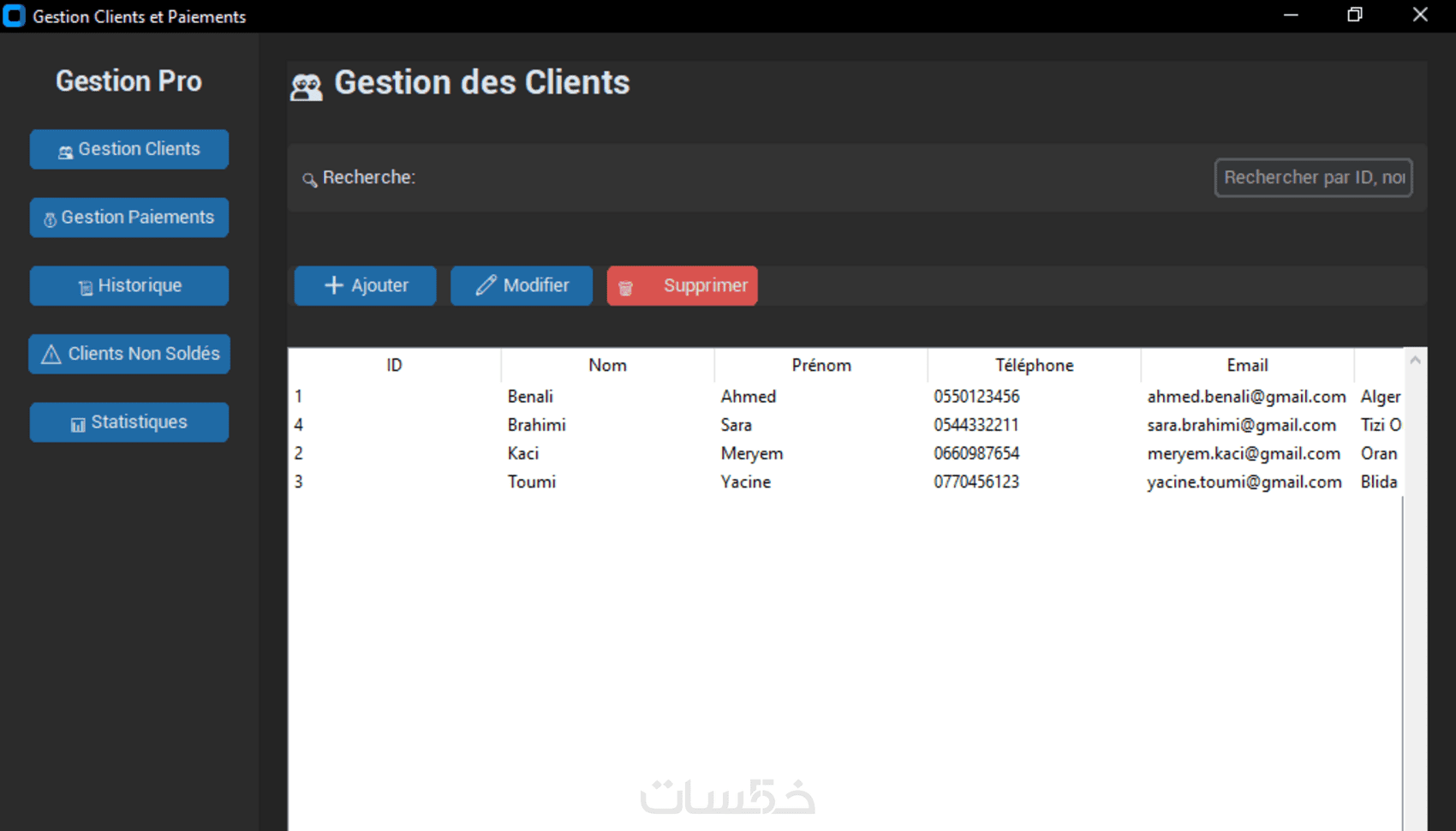Click the prénom cell Sara
Image resolution: width=1456 pixels, height=831 pixels.
pos(736,425)
